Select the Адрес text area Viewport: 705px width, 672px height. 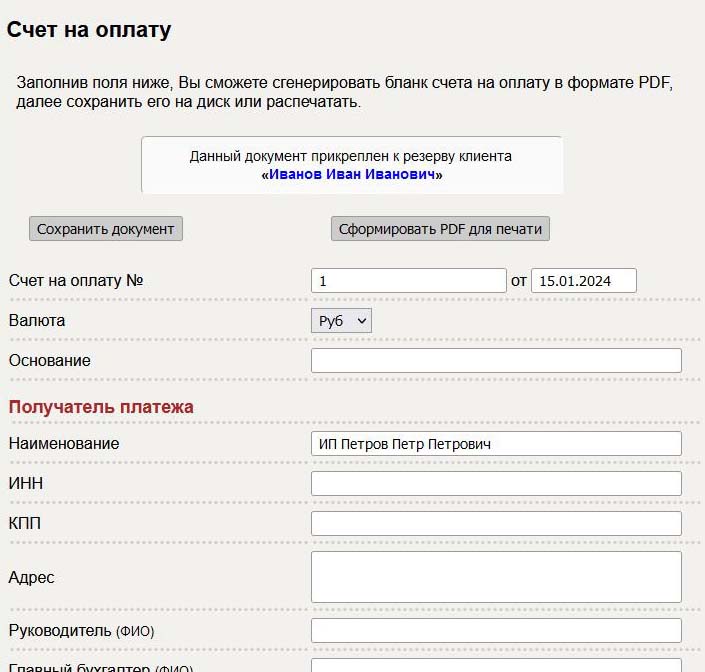[496, 577]
